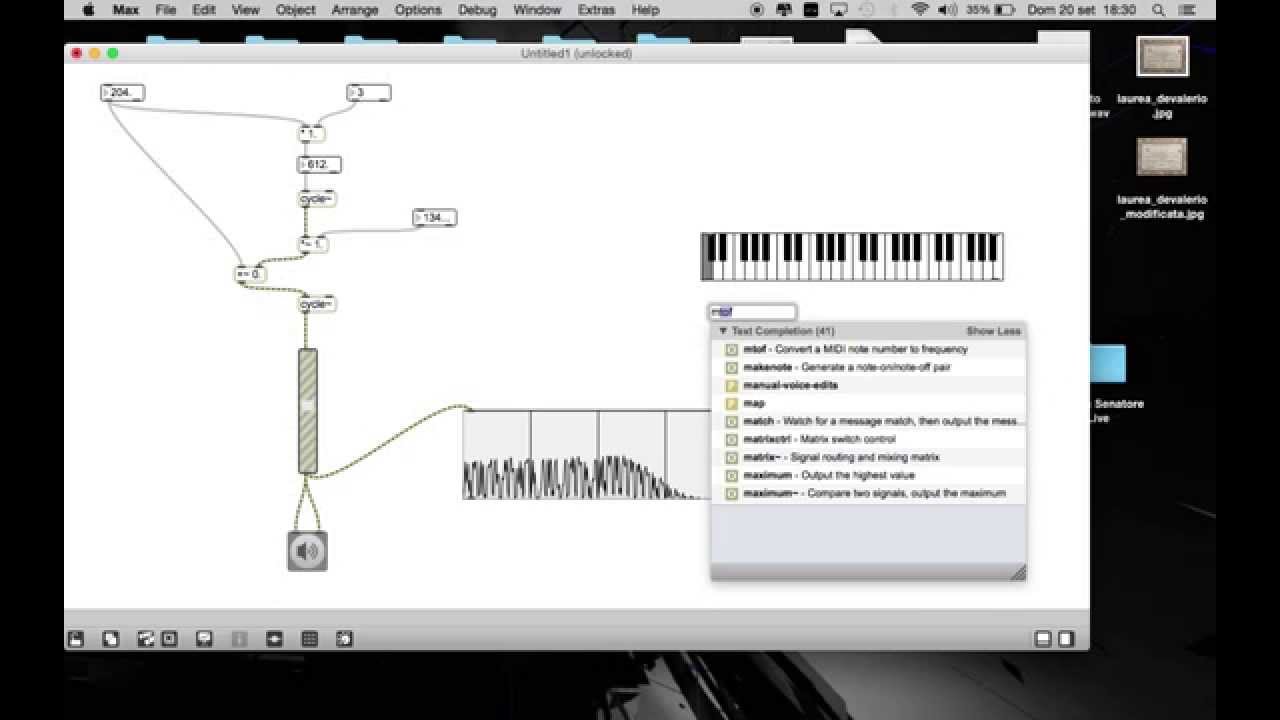Open the Arrange menu
This screenshot has height=720, width=1280.
[x=355, y=10]
